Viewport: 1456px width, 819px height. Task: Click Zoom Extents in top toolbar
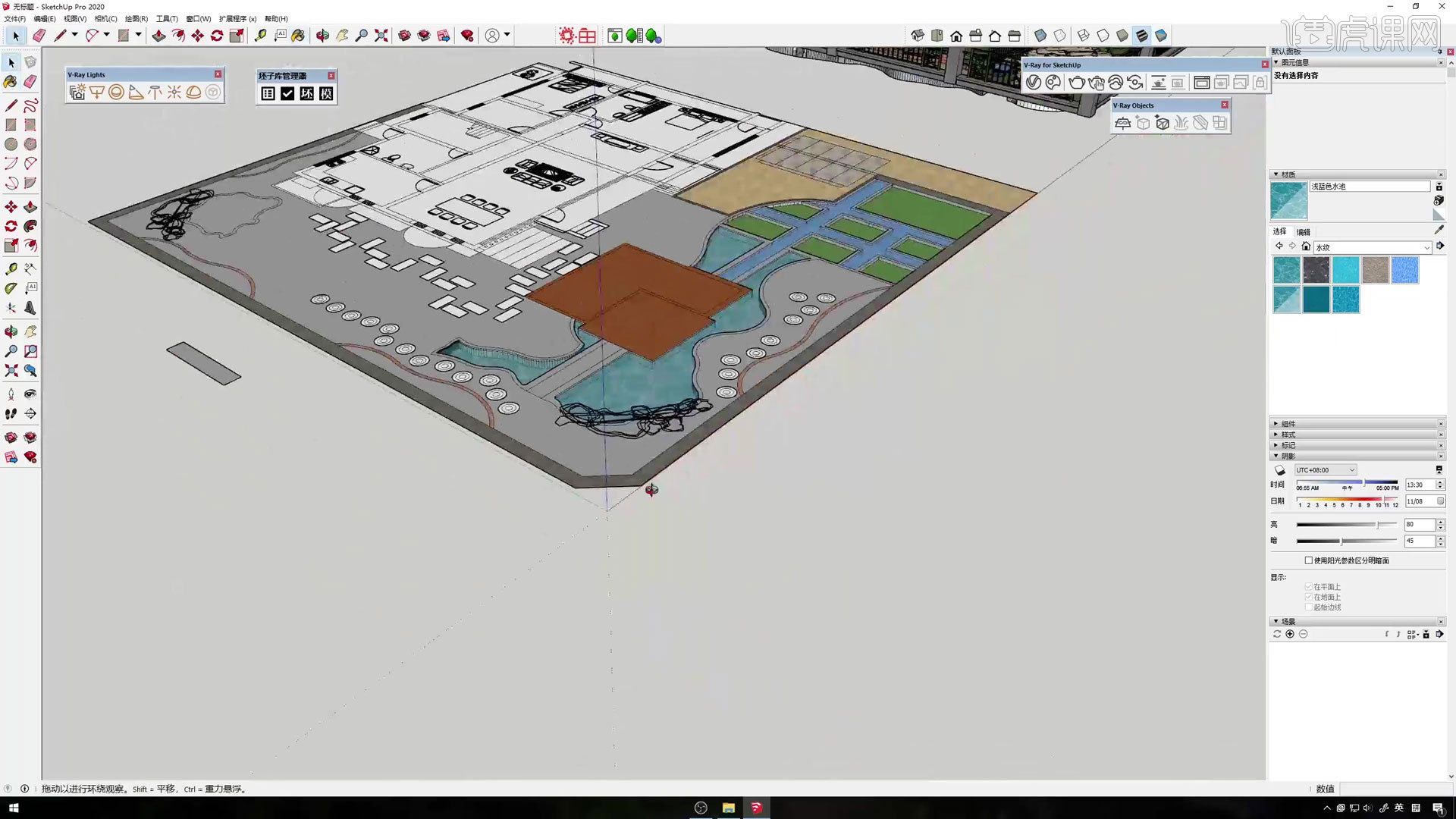tap(381, 36)
